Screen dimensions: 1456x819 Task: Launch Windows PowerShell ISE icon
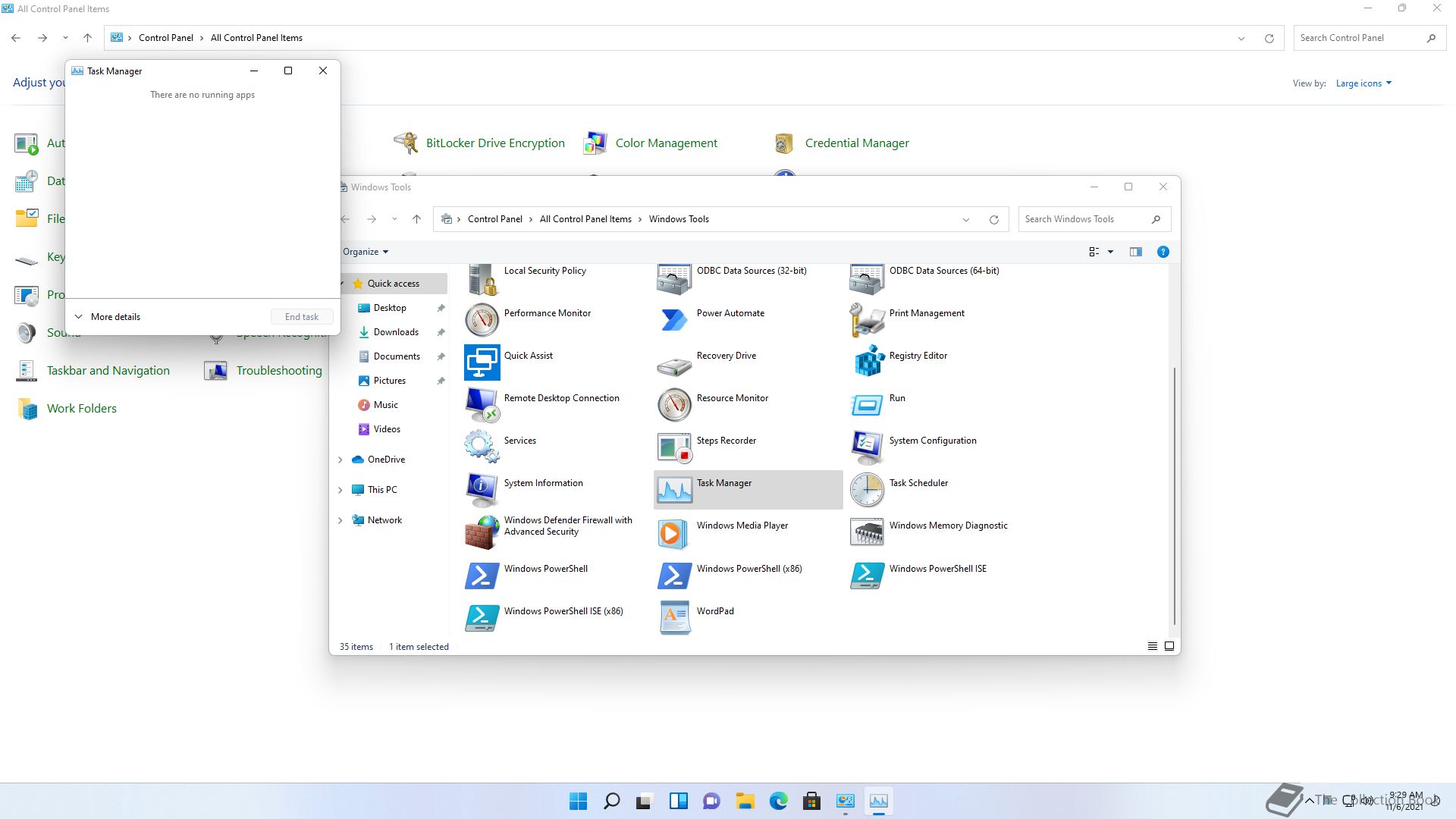868,576
